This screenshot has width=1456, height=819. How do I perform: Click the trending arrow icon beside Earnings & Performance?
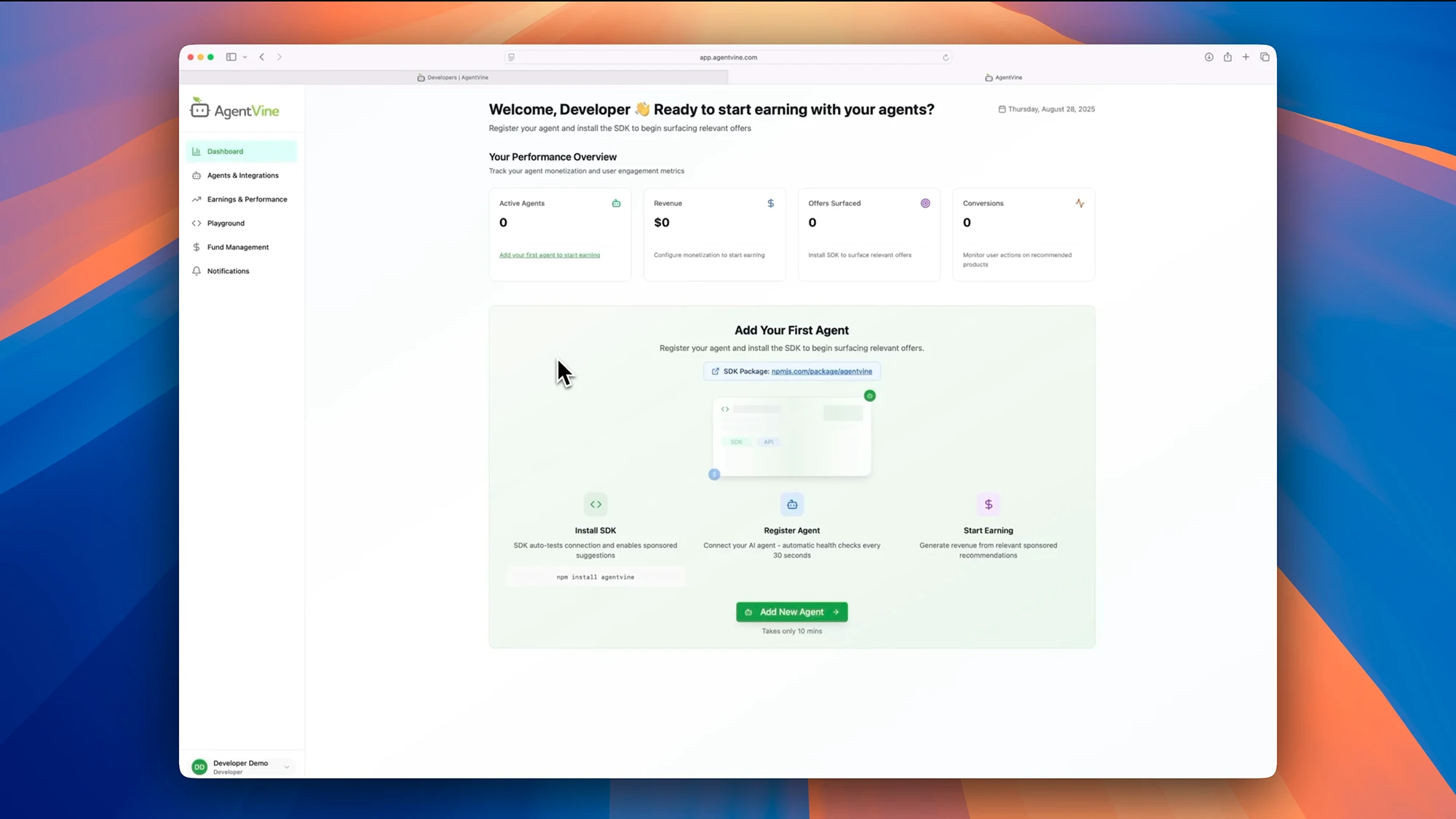tap(196, 199)
